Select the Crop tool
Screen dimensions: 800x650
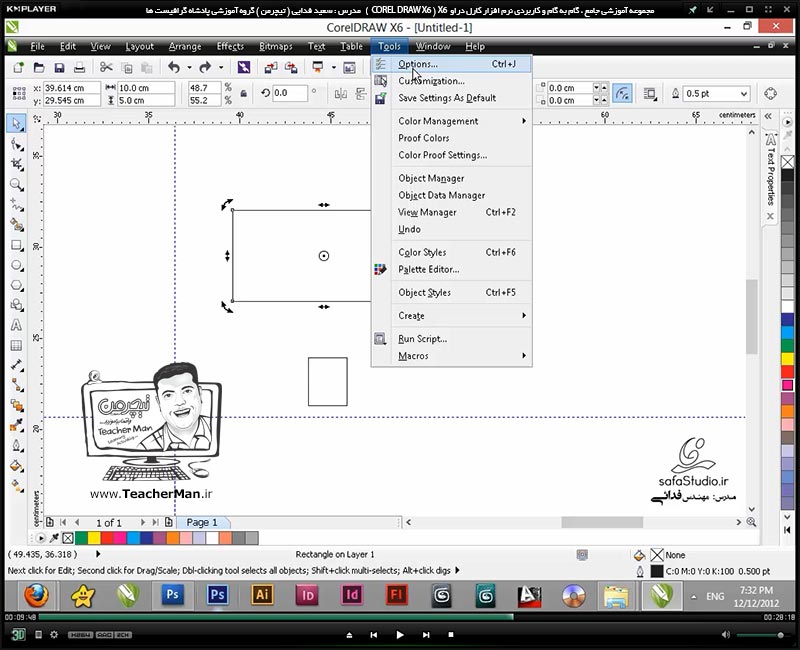(16, 164)
